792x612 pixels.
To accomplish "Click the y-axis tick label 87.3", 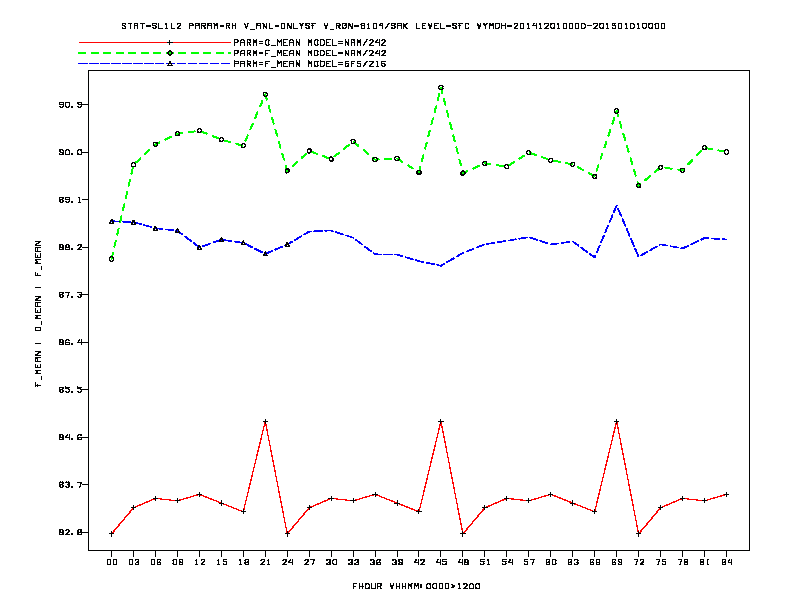I will pos(70,294).
